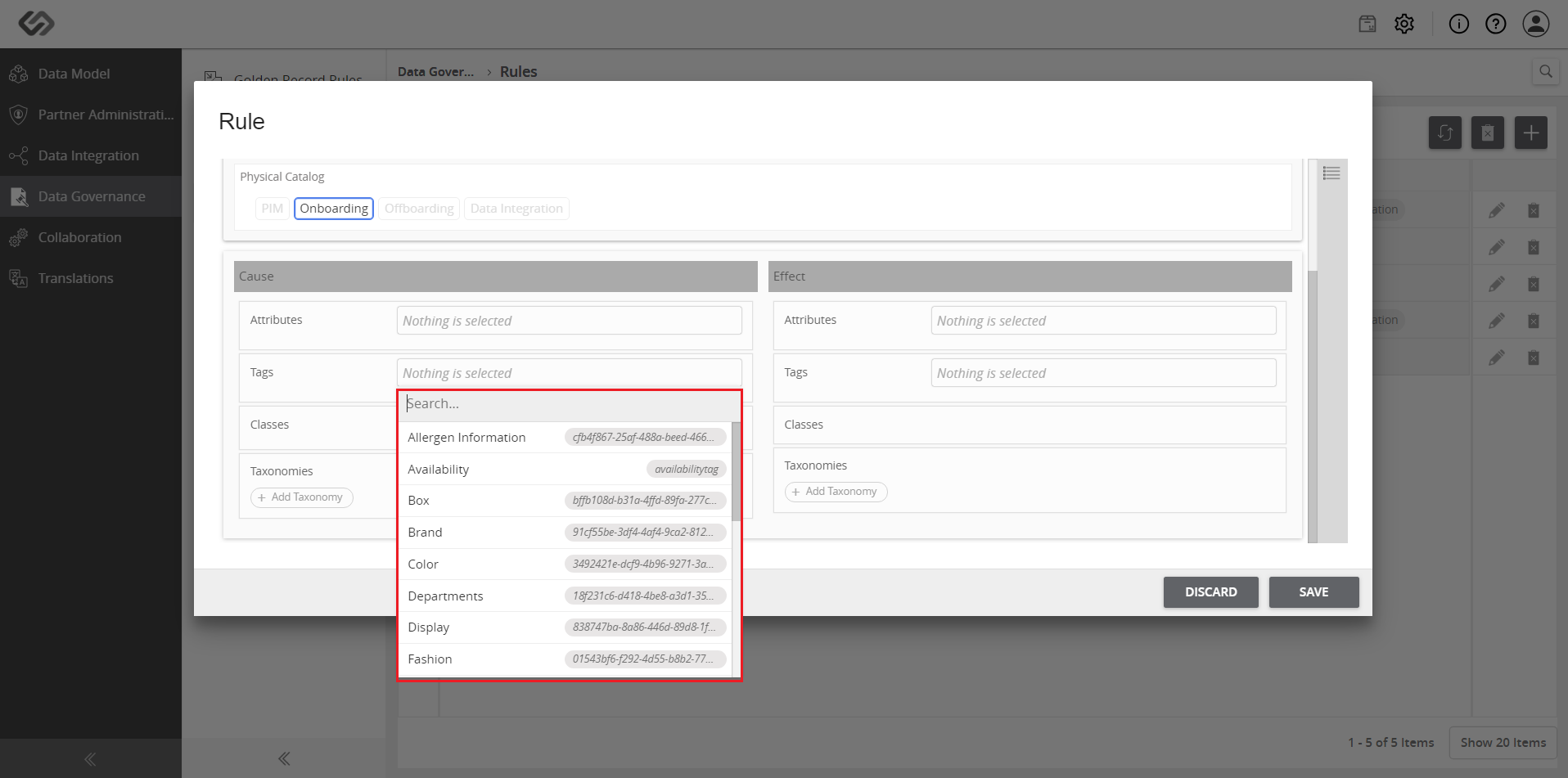
Task: Open Cause Tags dropdown
Action: pyautogui.click(x=570, y=373)
